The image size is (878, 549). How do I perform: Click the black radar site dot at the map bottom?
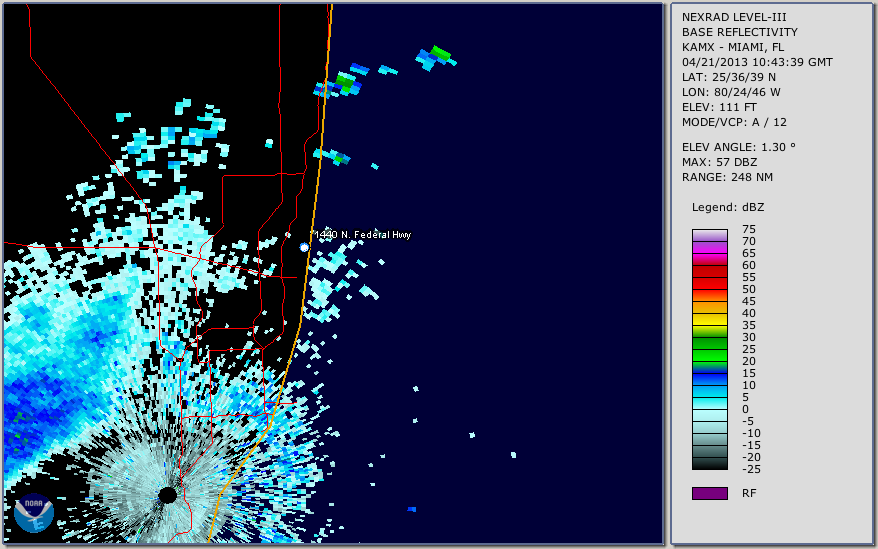[167, 495]
